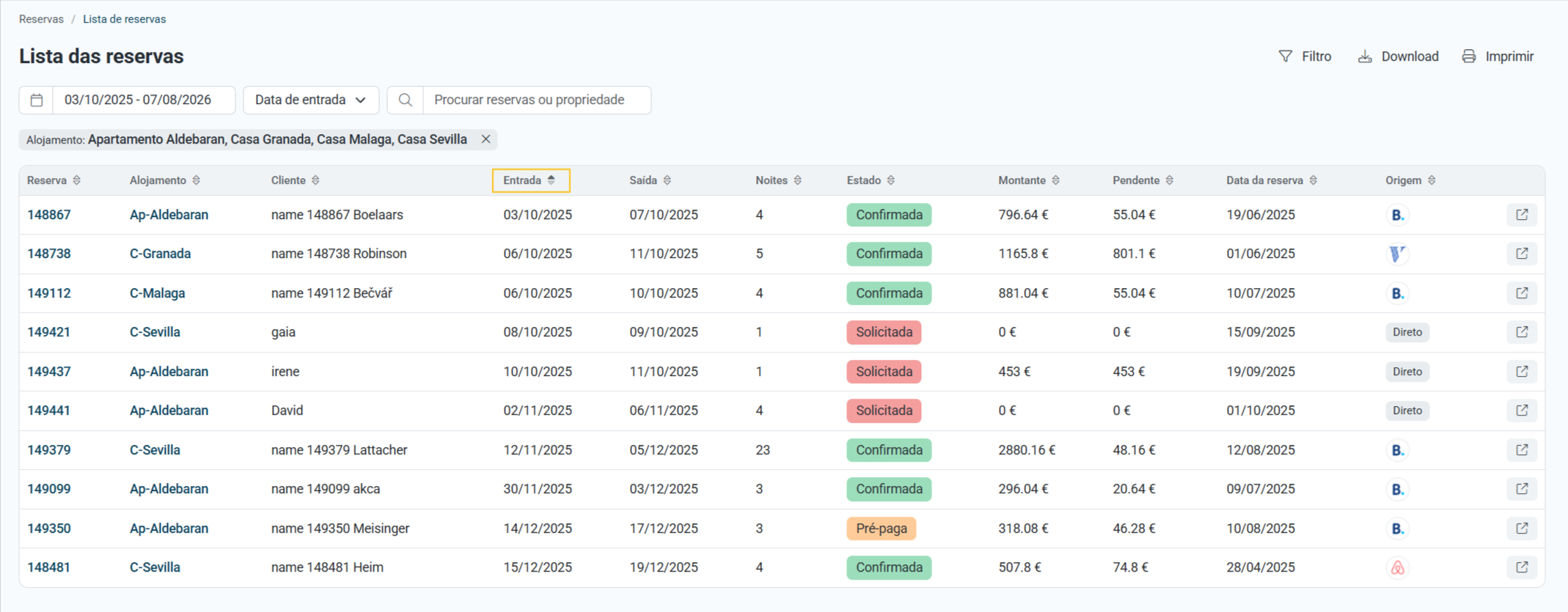Click Confirmada status of reservation 148867
The height and width of the screenshot is (612, 1568).
pyautogui.click(x=889, y=215)
